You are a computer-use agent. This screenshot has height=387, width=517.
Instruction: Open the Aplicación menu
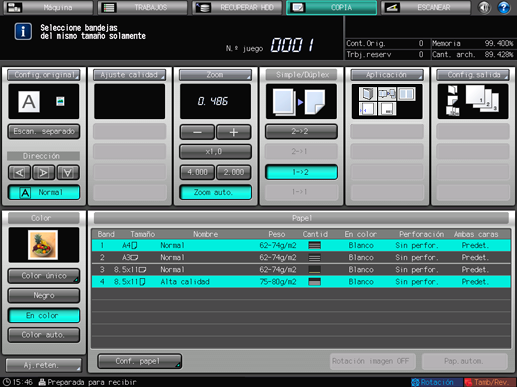387,75
